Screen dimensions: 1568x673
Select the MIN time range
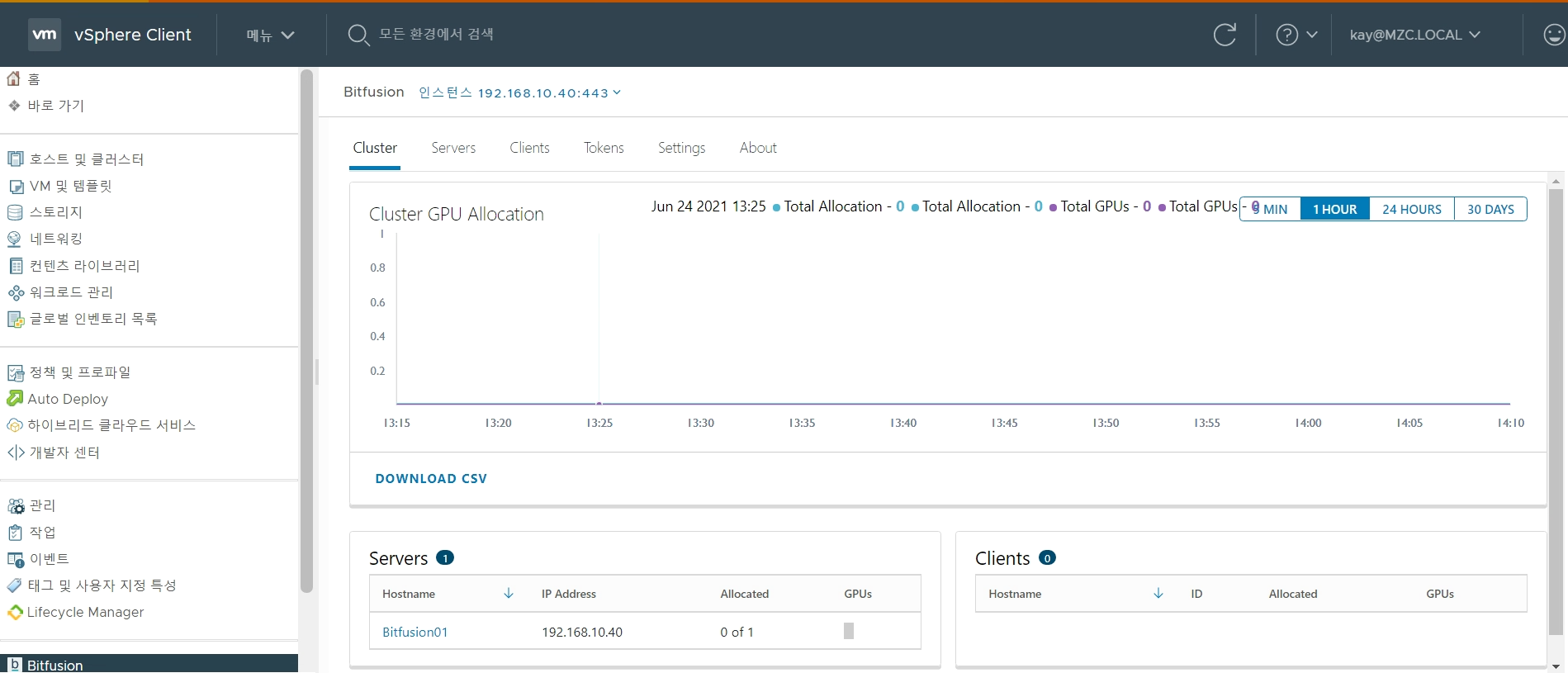[x=1270, y=209]
